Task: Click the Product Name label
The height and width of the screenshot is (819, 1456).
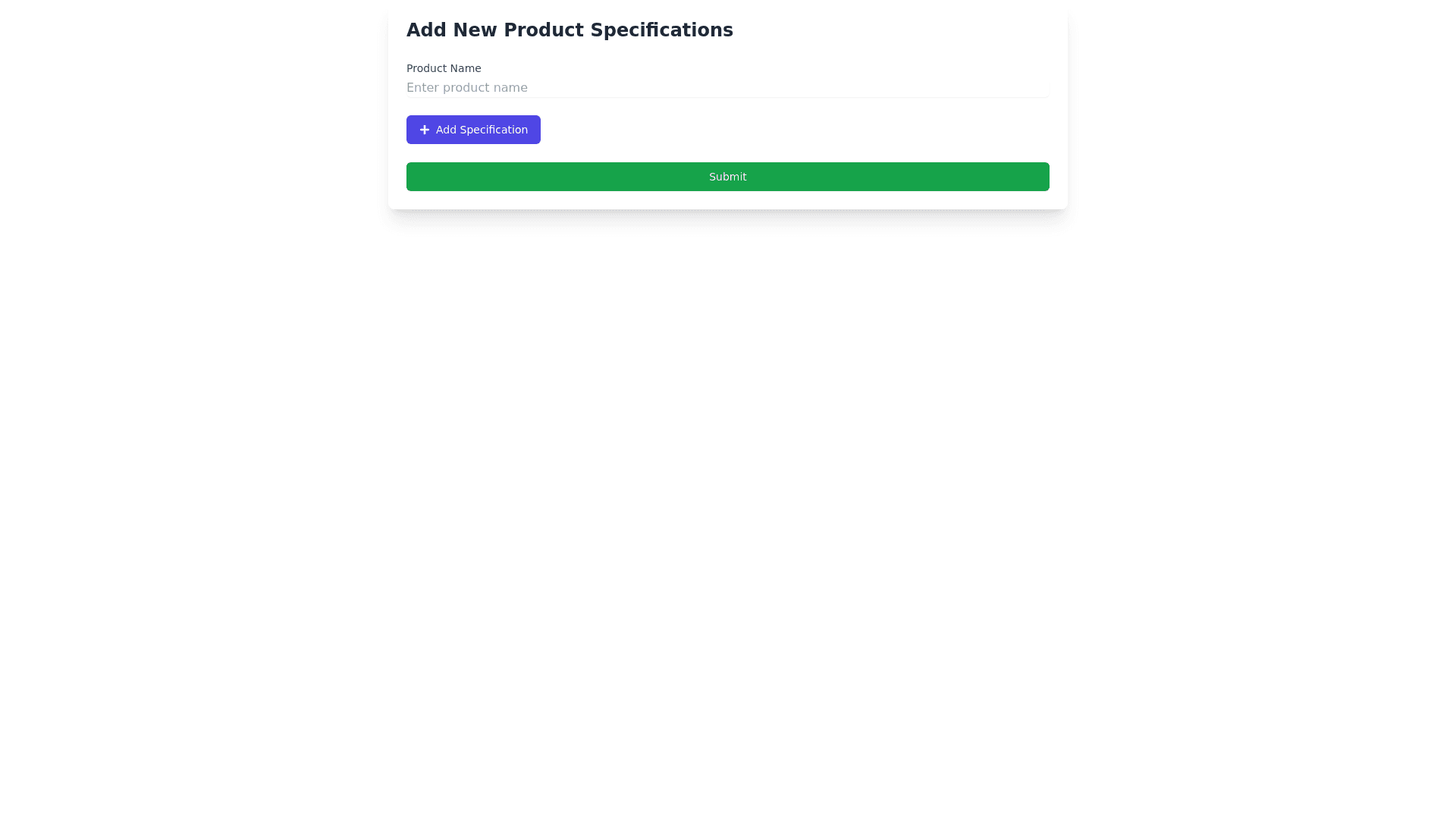Action: click(x=444, y=68)
